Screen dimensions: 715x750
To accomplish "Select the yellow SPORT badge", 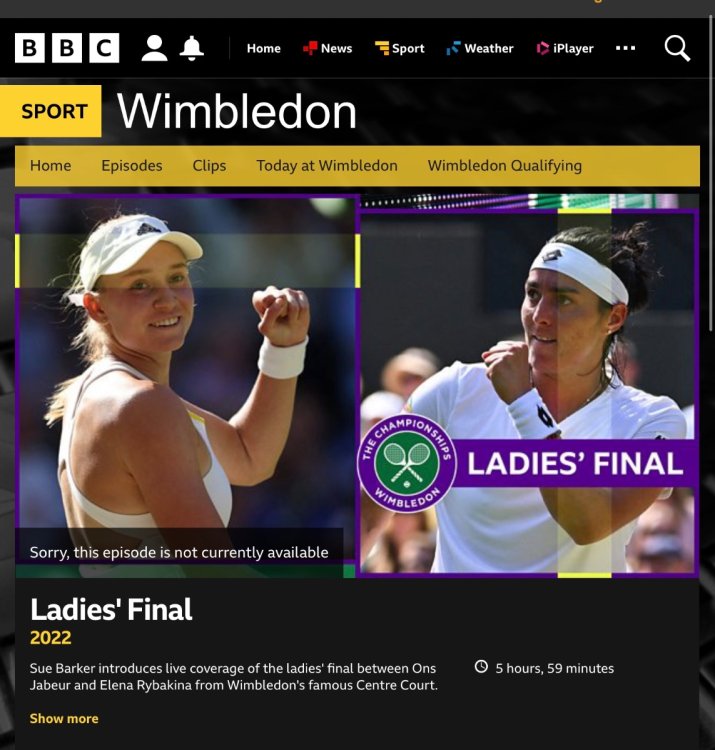I will click(x=51, y=111).
